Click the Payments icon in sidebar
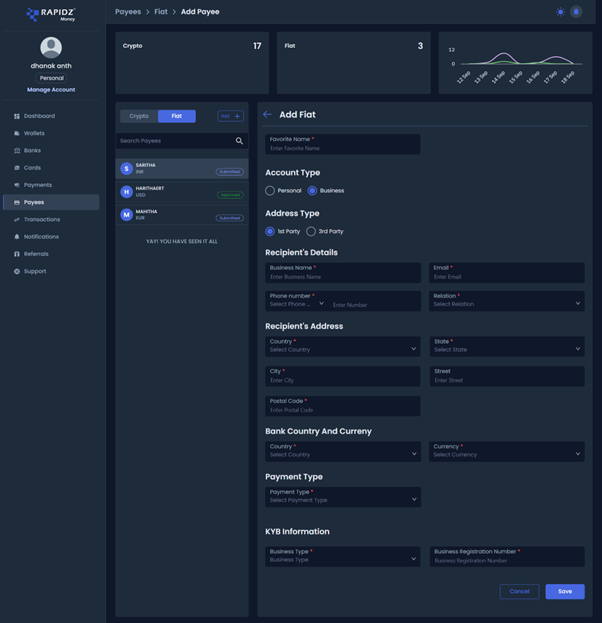 (x=17, y=185)
